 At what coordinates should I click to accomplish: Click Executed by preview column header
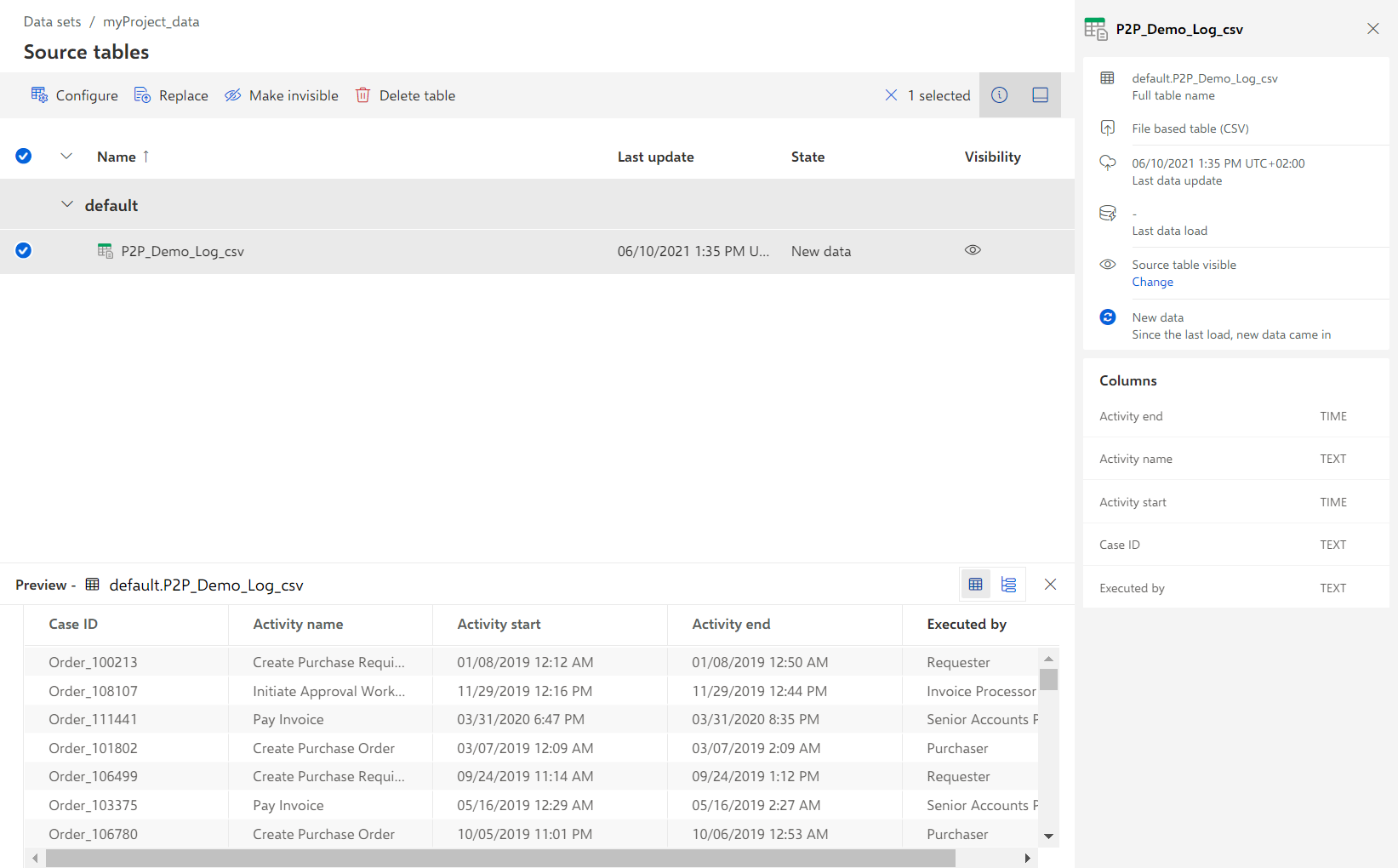click(967, 624)
